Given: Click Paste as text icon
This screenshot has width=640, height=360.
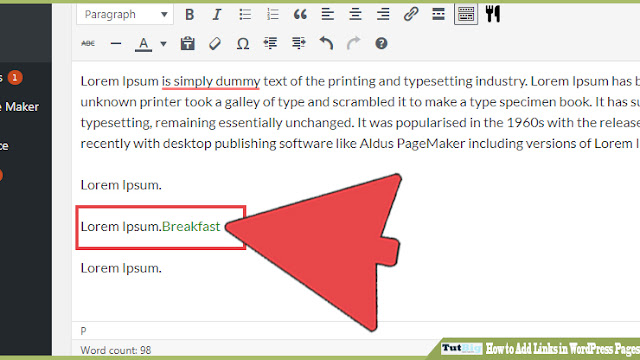Looking at the screenshot, I should click(x=187, y=43).
